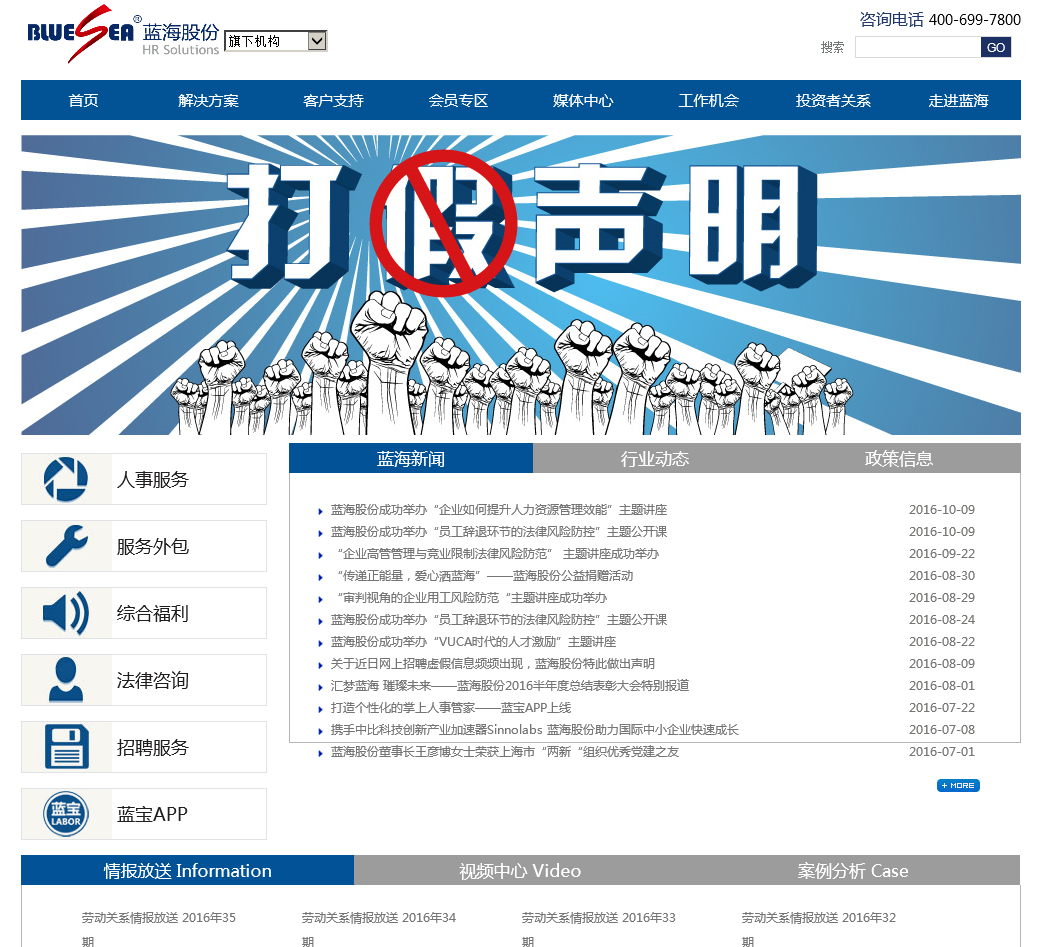Switch to the 蓝海新闻 tab
Screen dimensions: 1042x947
(x=411, y=459)
